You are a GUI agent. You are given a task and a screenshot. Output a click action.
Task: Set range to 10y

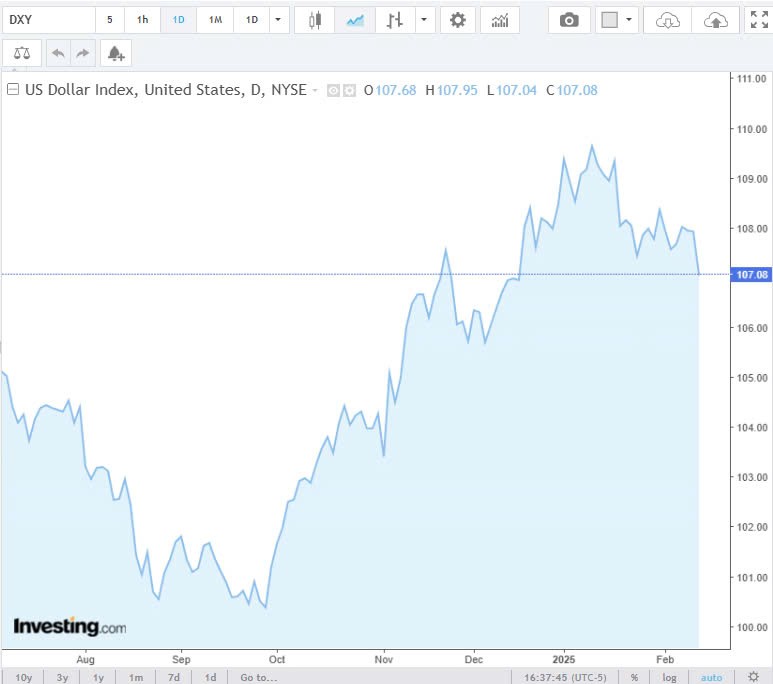tap(24, 677)
